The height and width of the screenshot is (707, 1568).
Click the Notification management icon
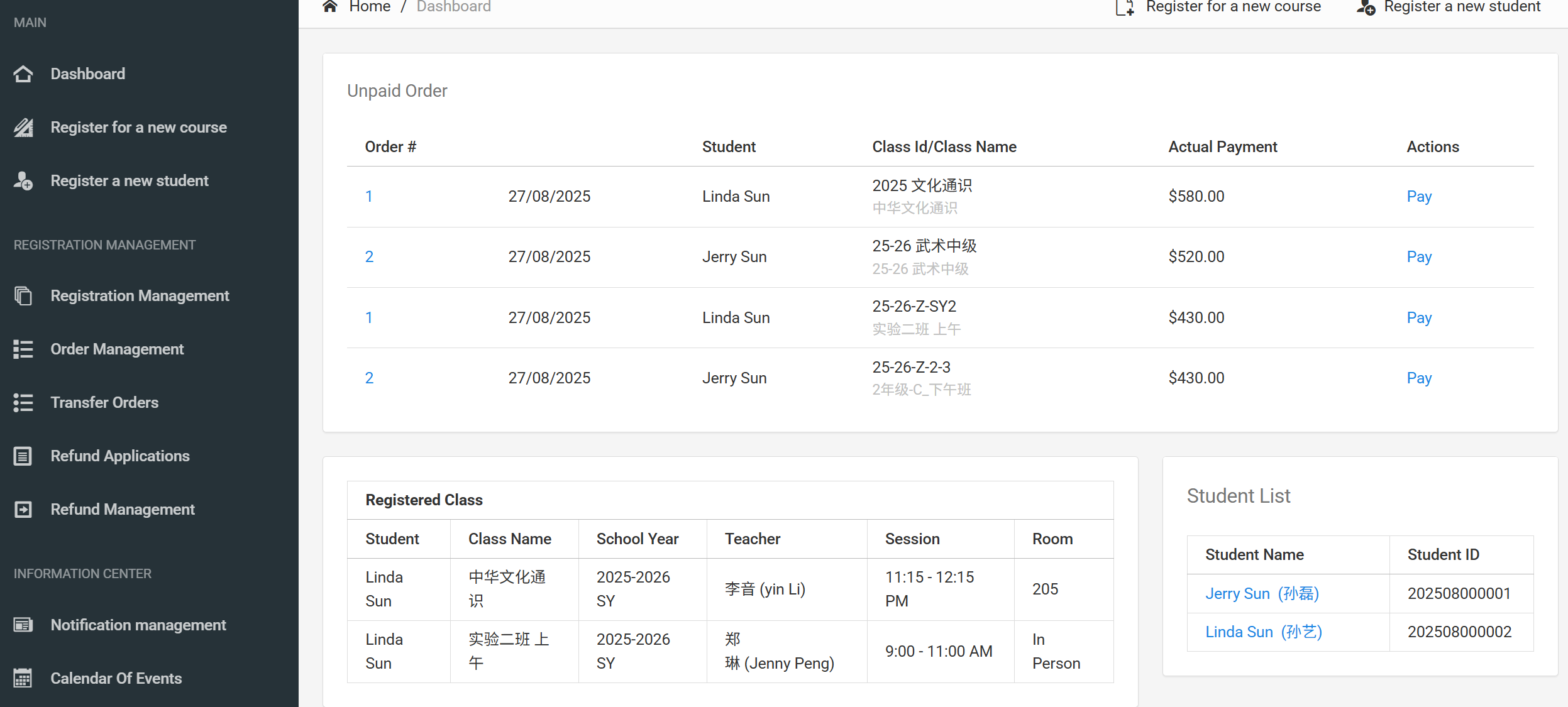click(23, 625)
